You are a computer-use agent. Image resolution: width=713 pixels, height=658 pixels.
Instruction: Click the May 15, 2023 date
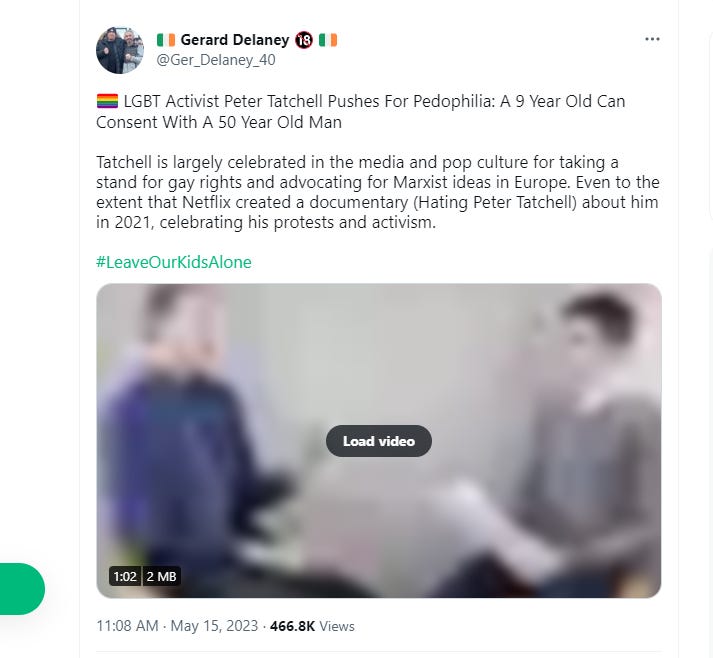pos(214,626)
